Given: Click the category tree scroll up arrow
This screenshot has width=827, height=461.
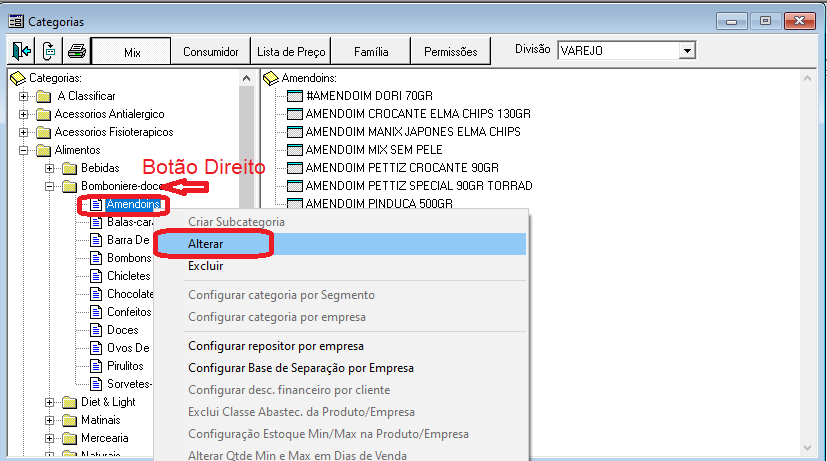Looking at the screenshot, I should [246, 79].
